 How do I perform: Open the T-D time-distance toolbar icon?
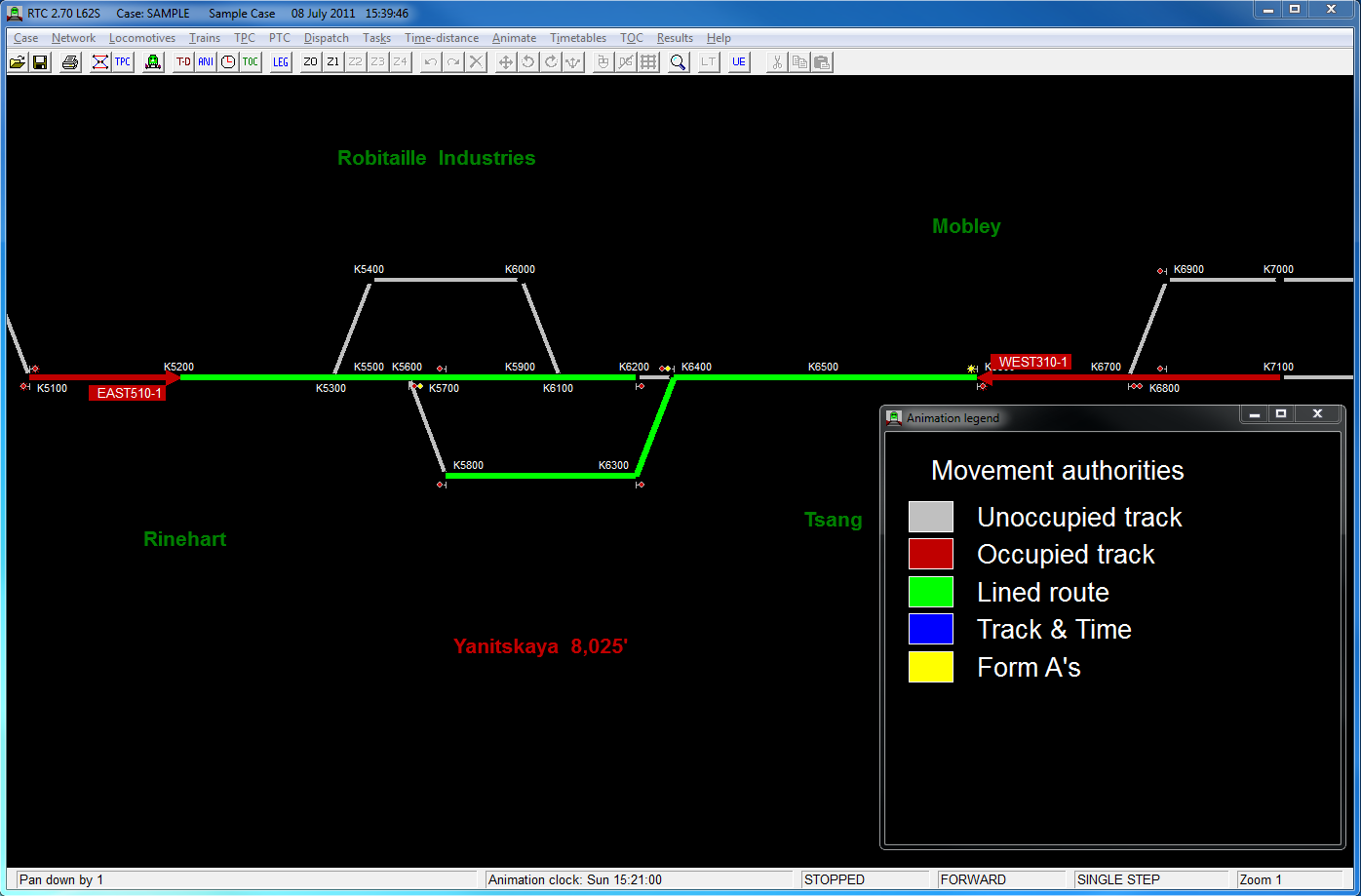pos(183,62)
